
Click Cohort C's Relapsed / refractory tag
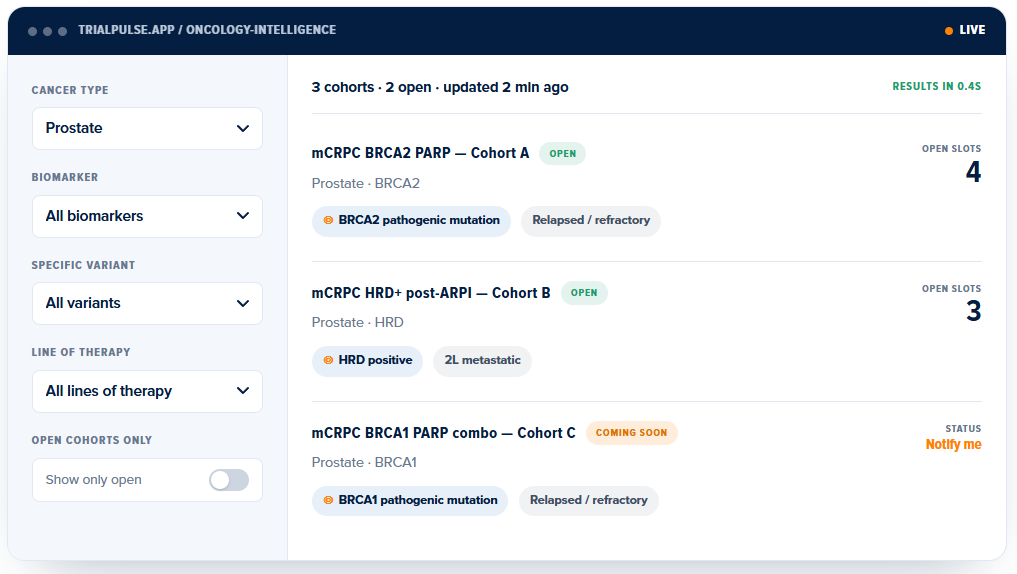[588, 501]
